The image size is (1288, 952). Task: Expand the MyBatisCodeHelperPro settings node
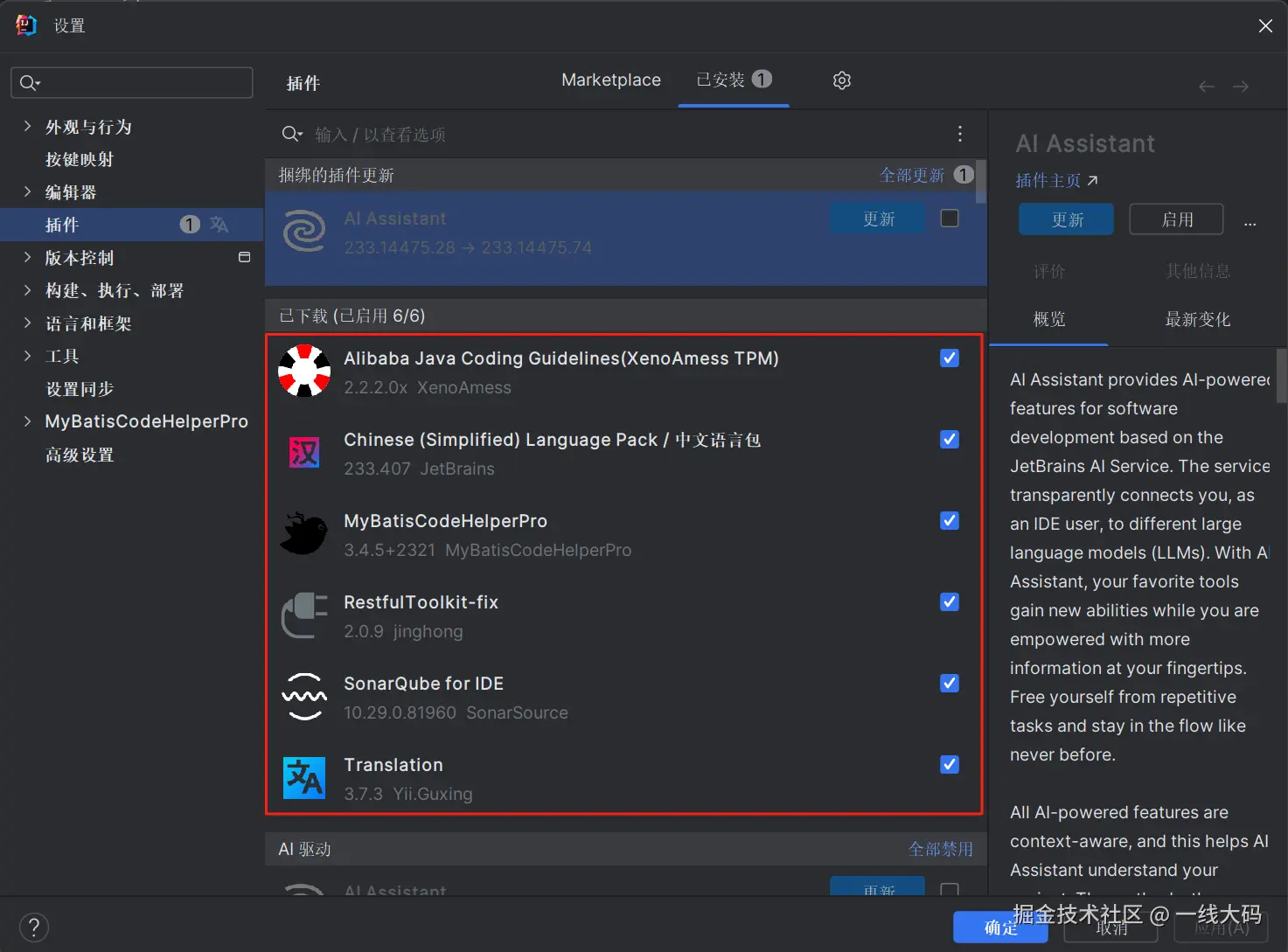pos(27,421)
